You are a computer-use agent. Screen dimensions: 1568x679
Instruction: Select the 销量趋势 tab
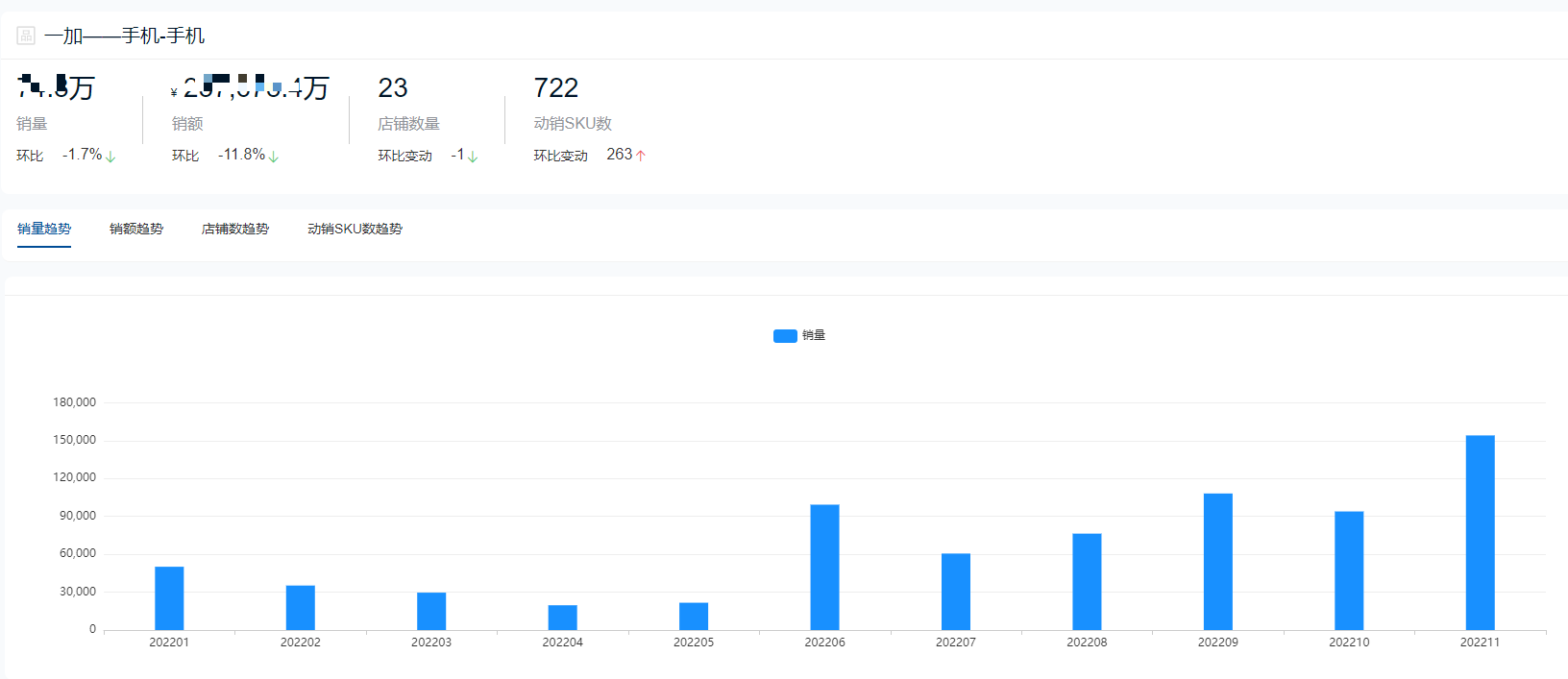(44, 229)
